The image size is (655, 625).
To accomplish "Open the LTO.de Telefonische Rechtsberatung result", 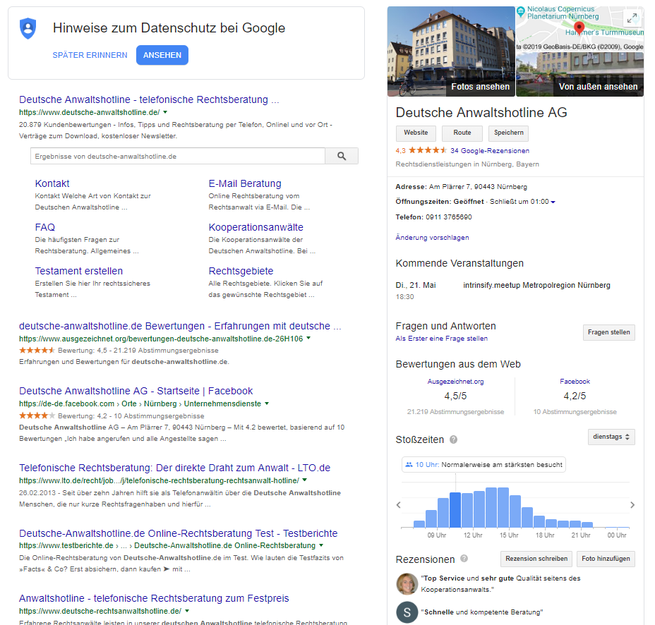I will coord(175,467).
